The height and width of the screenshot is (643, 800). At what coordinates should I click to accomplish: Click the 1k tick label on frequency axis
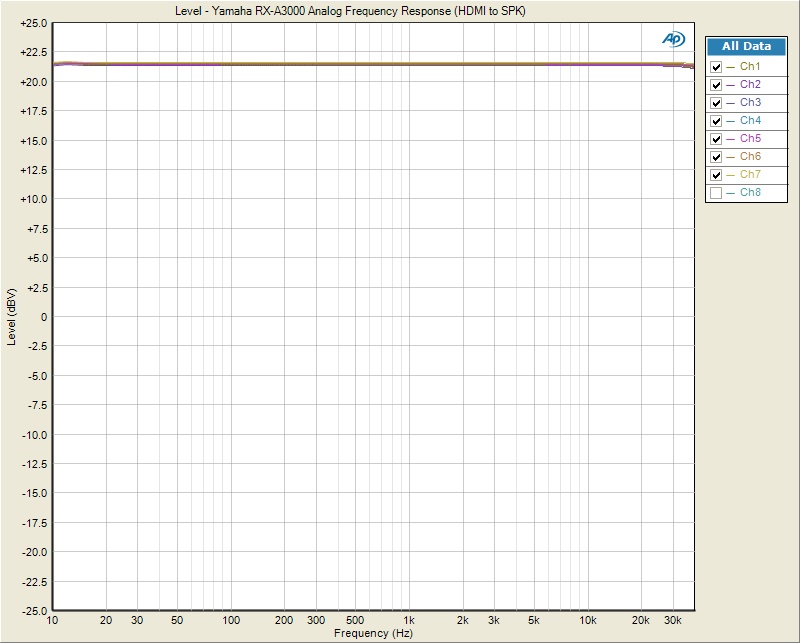tap(409, 621)
